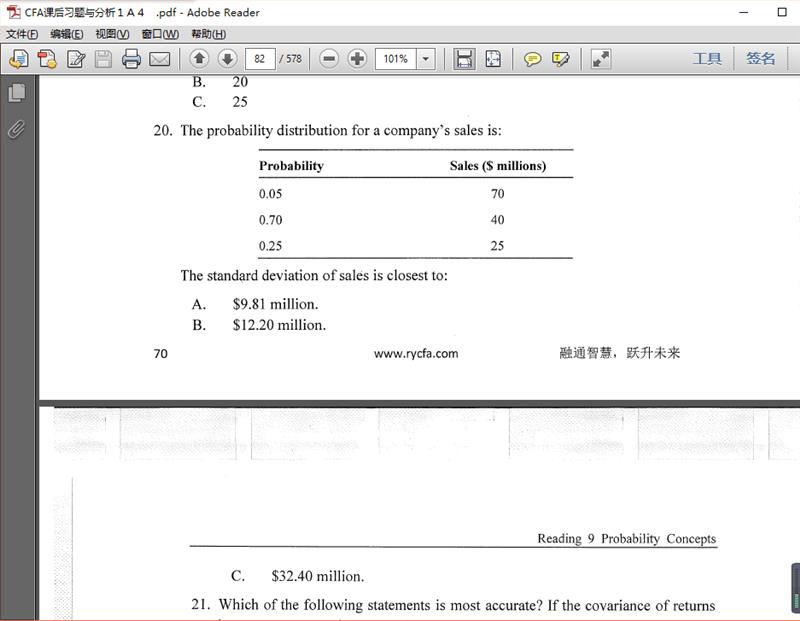800x621 pixels.
Task: Click the vertical scrollbar thumb at right edge
Action: [795, 588]
